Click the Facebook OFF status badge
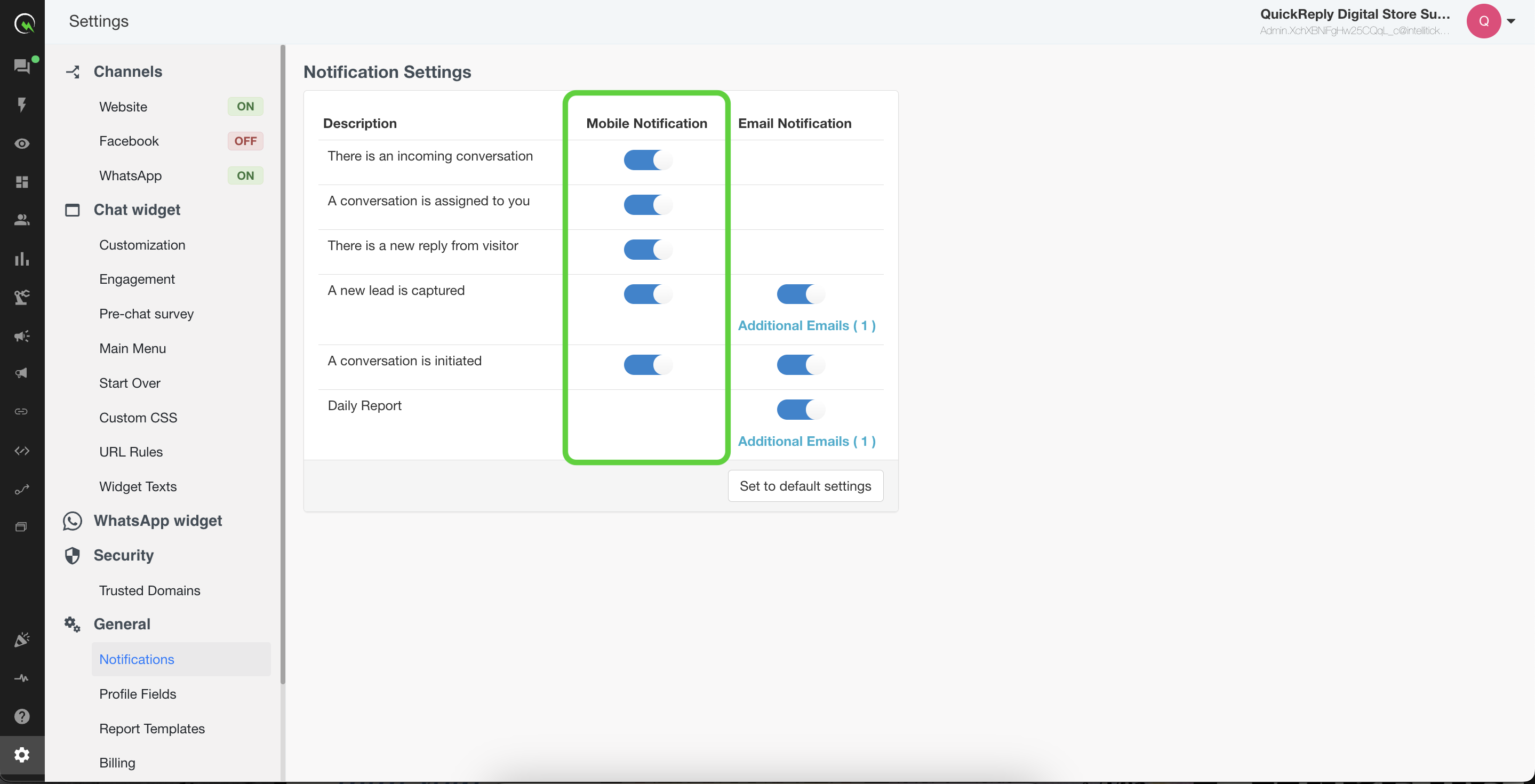Screen dimensions: 1535x784 tap(245, 141)
